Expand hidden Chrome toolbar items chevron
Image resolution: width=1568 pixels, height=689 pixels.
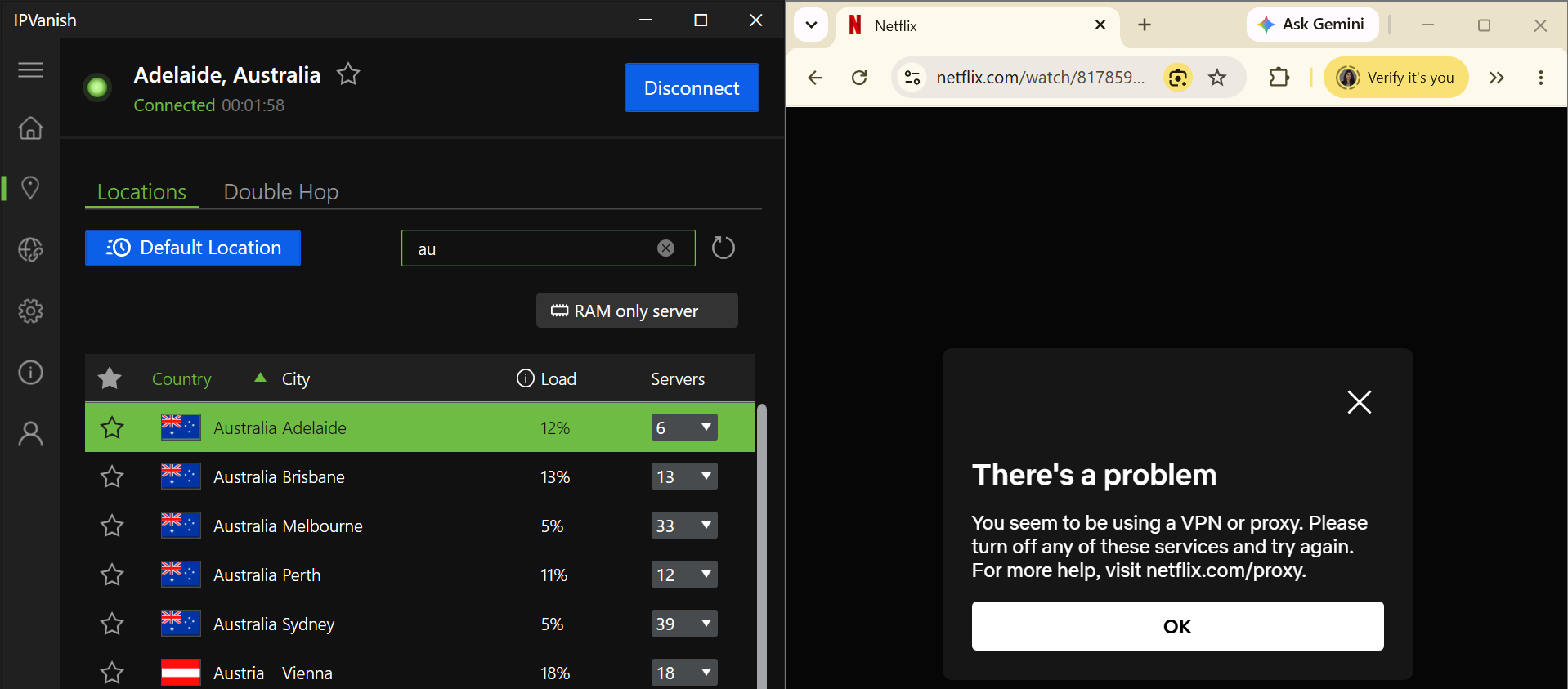1496,78
